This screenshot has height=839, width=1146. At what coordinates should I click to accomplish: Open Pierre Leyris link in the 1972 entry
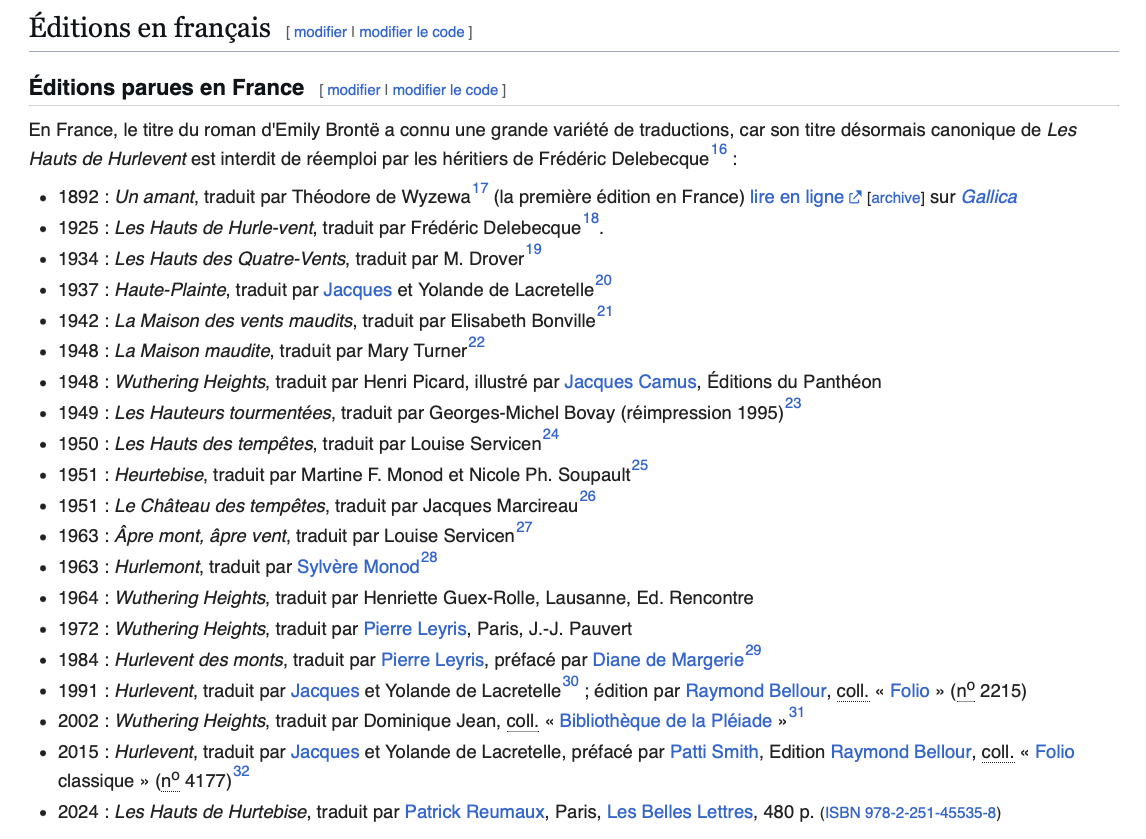414,629
